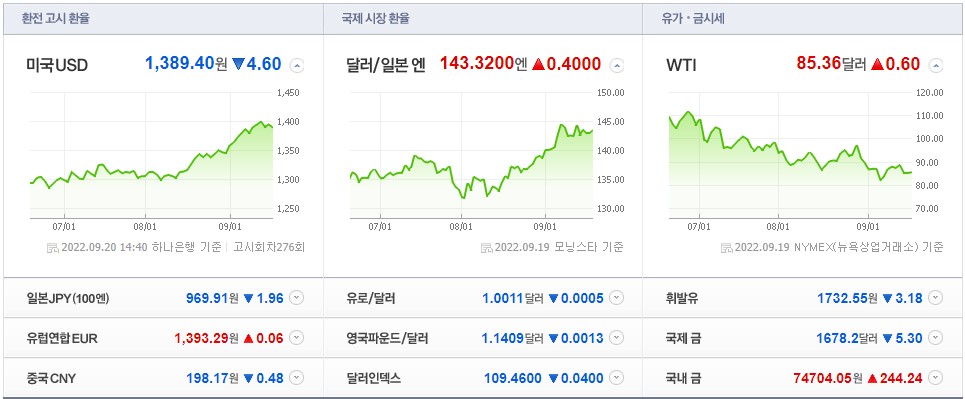Expand the 영국파운드/달러 row
Image resolution: width=965 pixels, height=399 pixels.
(617, 337)
